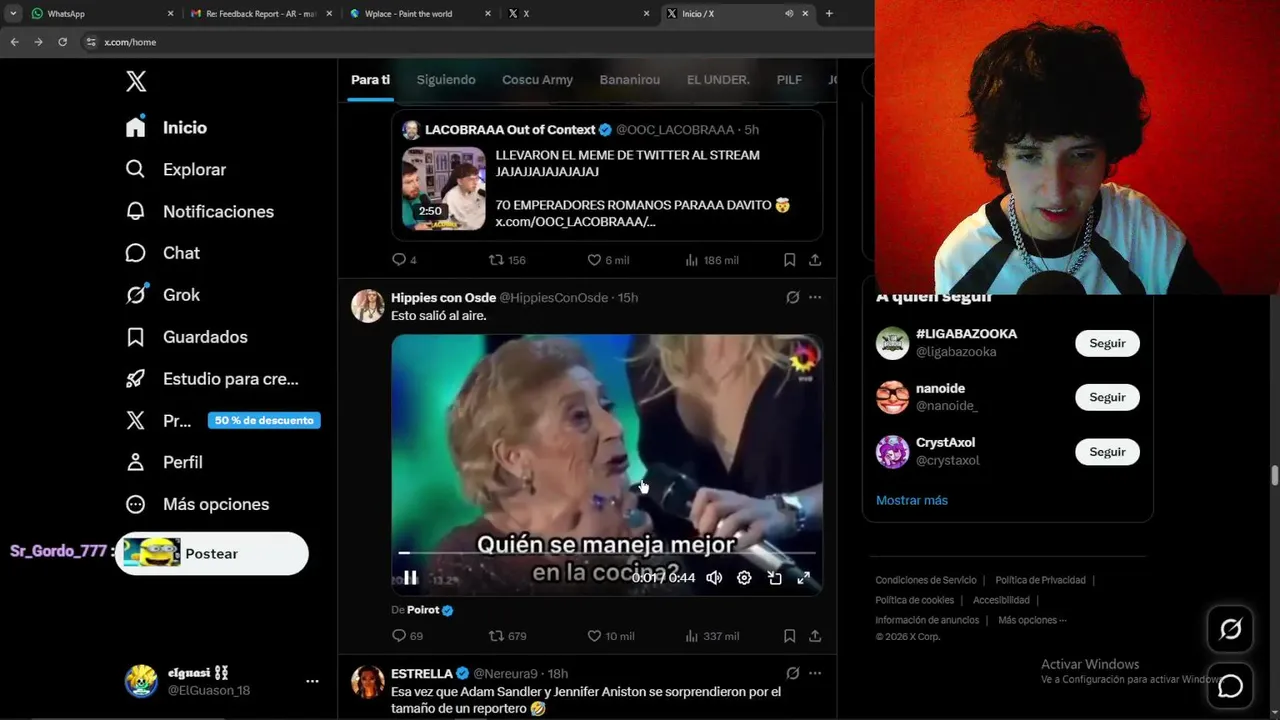Switch to Para ti tab
Viewport: 1280px width, 720px height.
[370, 80]
